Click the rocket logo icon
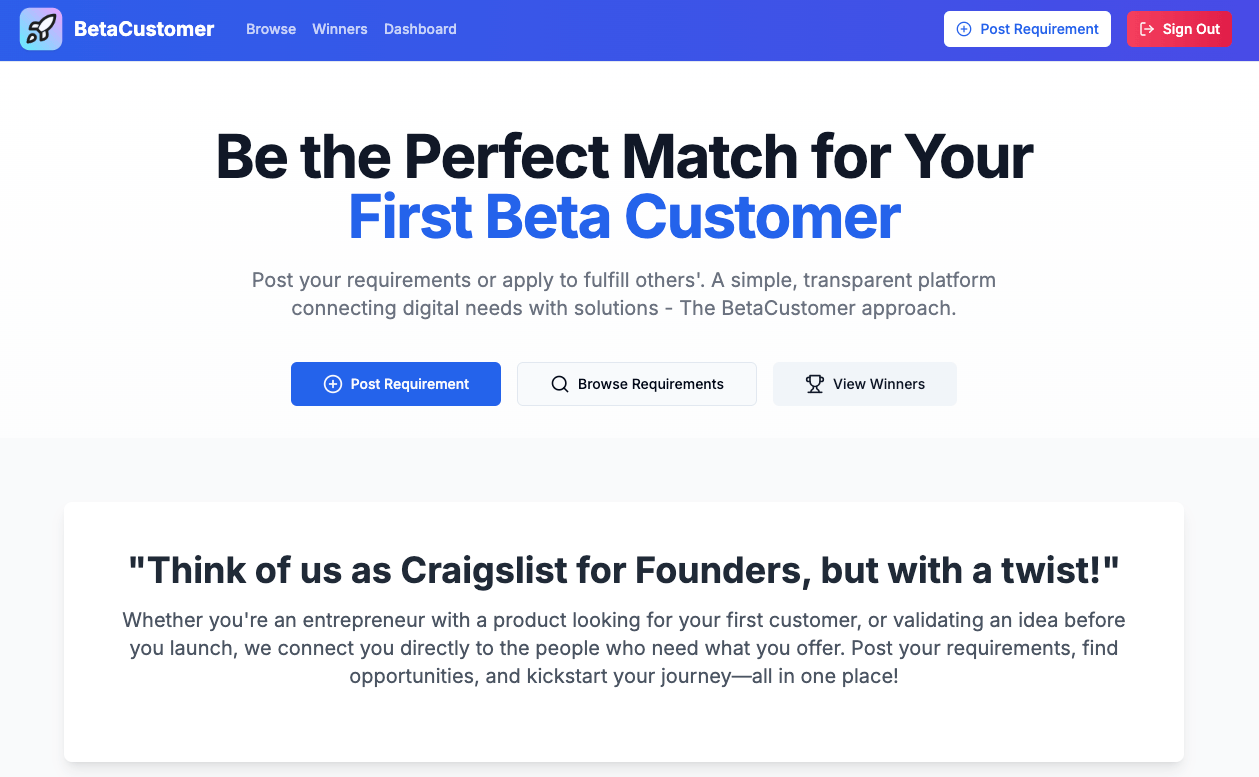Viewport: 1259px width, 777px height. pyautogui.click(x=41, y=29)
